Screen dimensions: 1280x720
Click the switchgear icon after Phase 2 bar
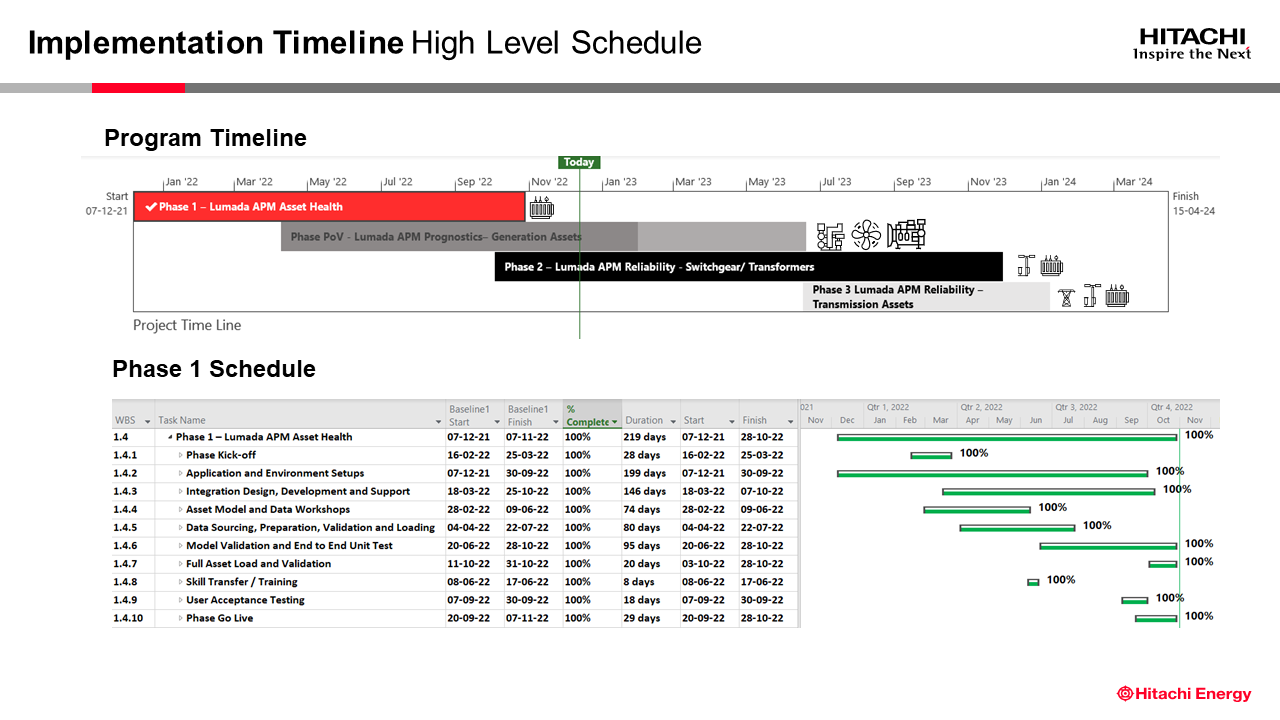coord(1025,266)
